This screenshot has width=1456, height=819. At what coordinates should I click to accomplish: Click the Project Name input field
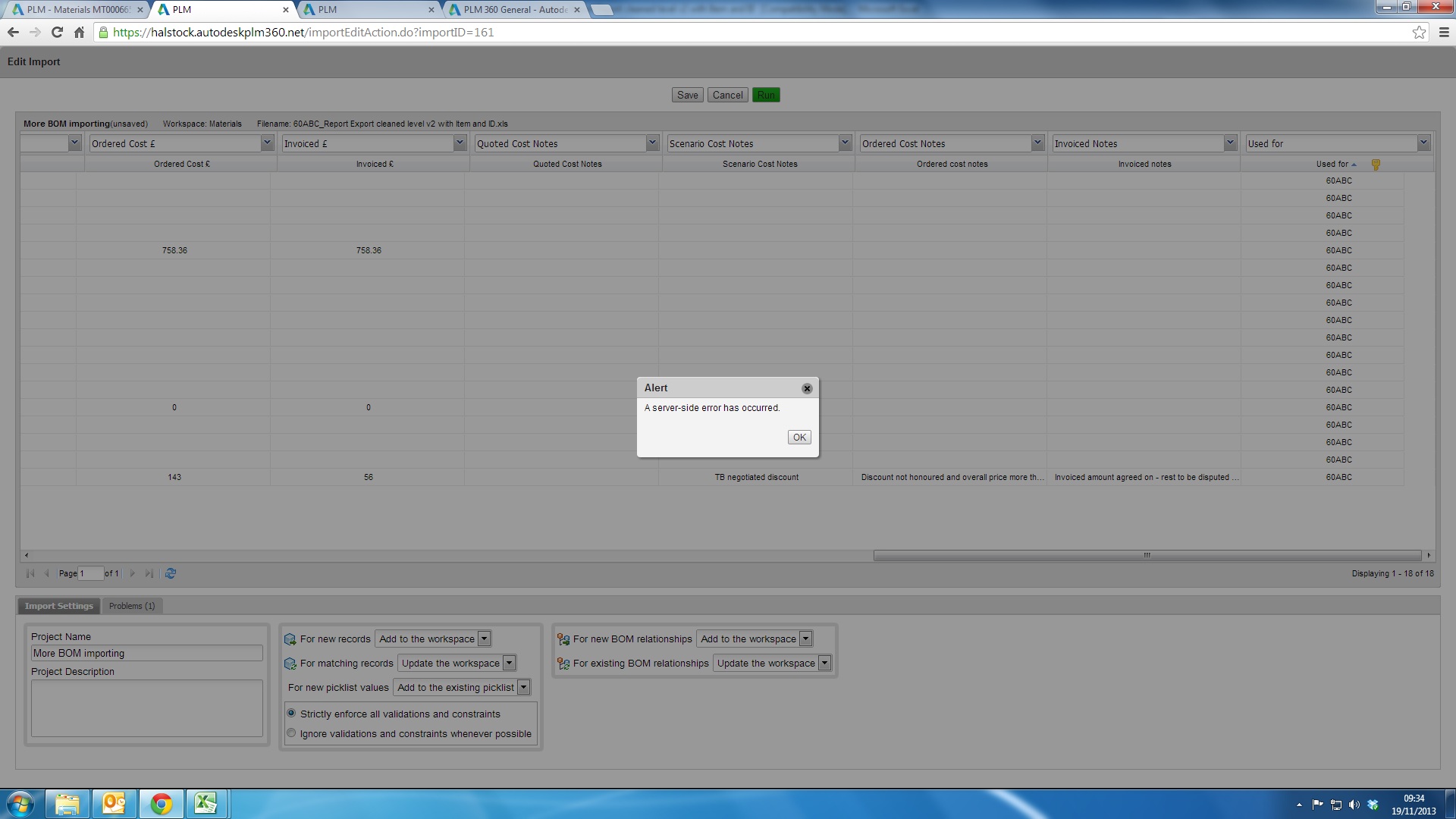click(x=147, y=654)
